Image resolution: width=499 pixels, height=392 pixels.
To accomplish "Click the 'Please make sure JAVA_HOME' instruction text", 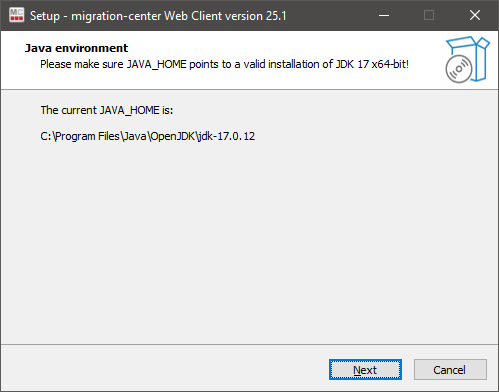I will (x=224, y=64).
